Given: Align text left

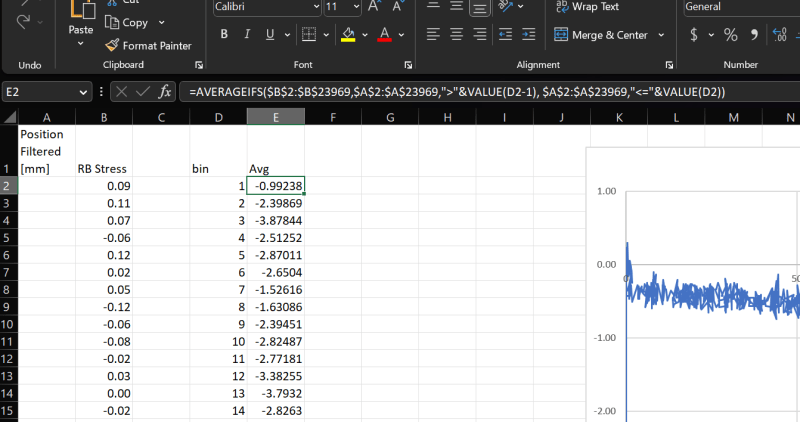Looking at the screenshot, I should 433,34.
